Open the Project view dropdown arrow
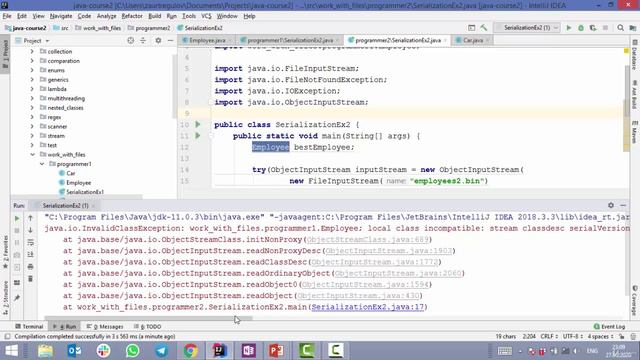Viewport: 640px width, 360px height. (x=47, y=41)
